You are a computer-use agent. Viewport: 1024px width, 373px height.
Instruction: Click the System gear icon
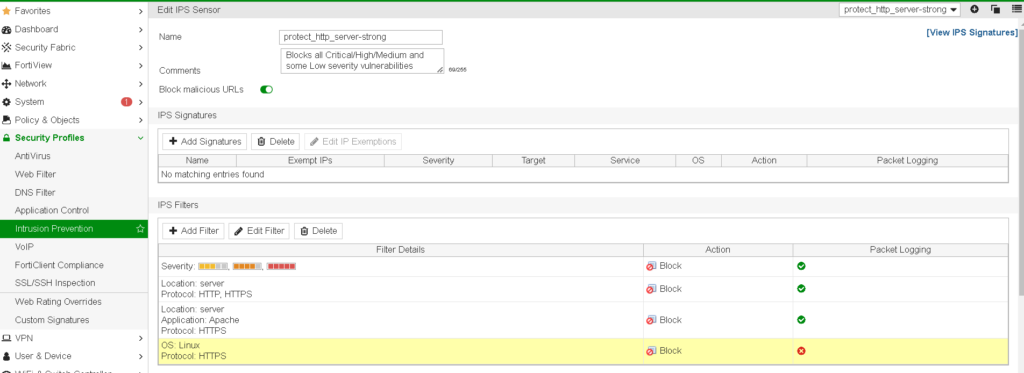tap(7, 102)
